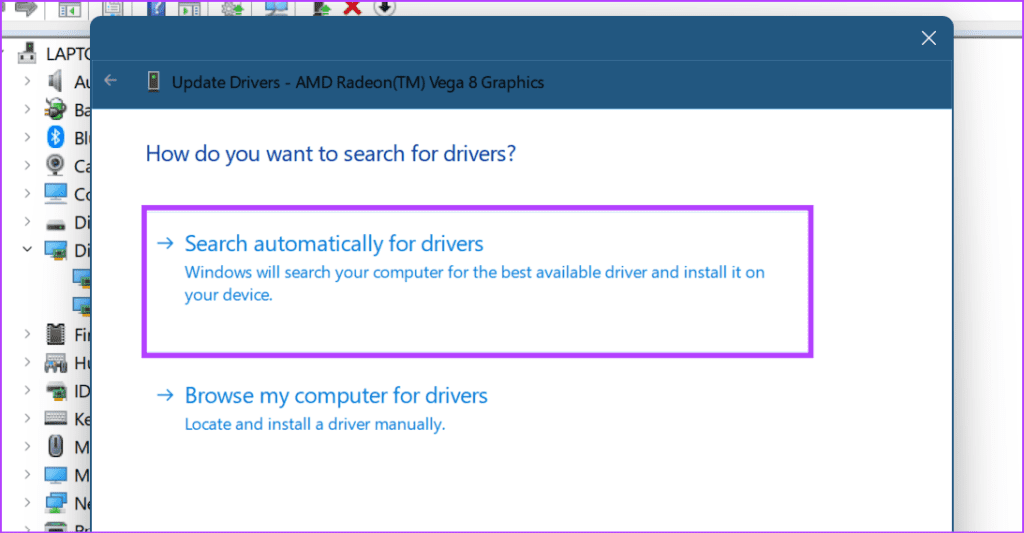Collapse the expanded display adapters chevron
This screenshot has width=1024, height=533.
coord(27,250)
